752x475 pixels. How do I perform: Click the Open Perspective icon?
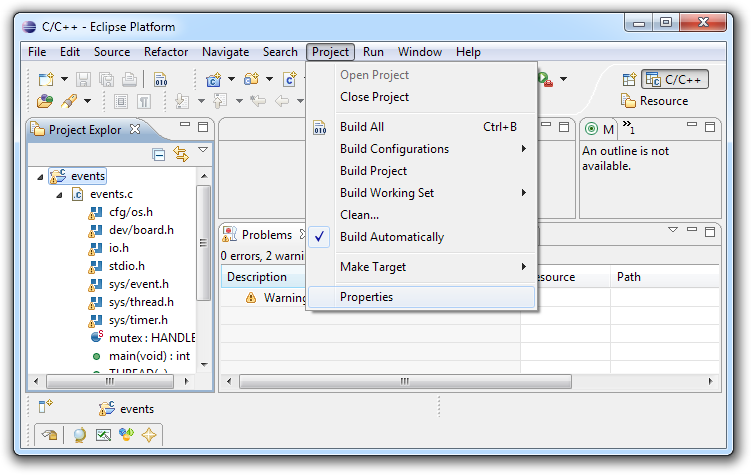point(629,79)
